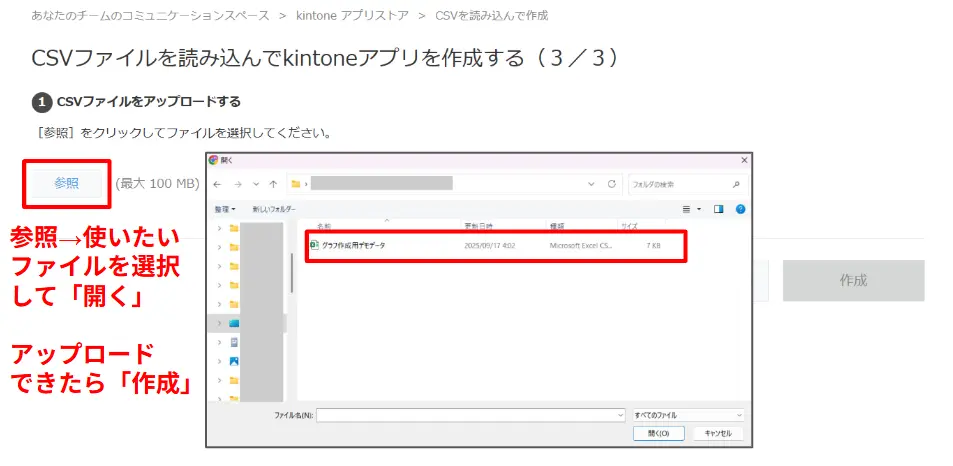Screen dimensions: 953x466
Task: Open the kintone アプリストア breadcrumb link
Action: click(x=353, y=16)
